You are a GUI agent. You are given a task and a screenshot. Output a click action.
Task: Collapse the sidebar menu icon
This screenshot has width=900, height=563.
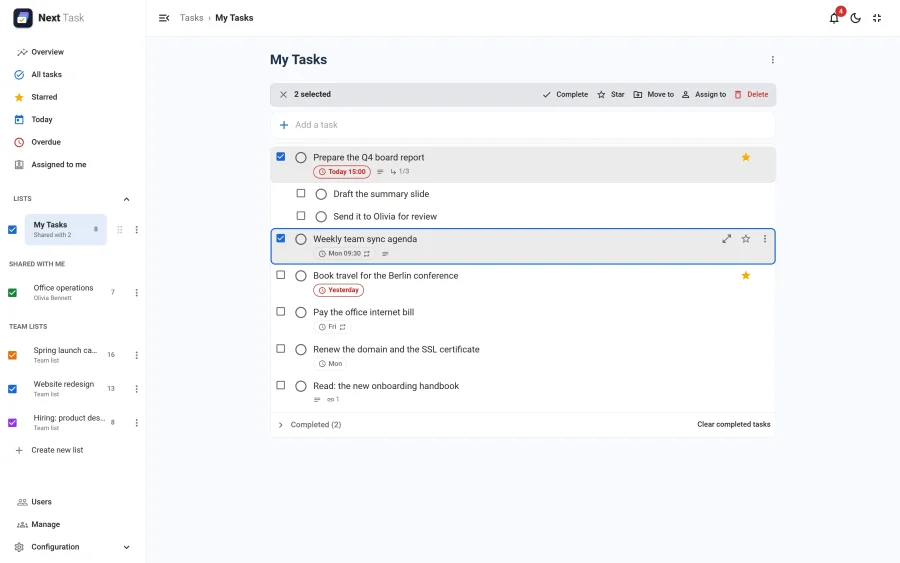[164, 18]
